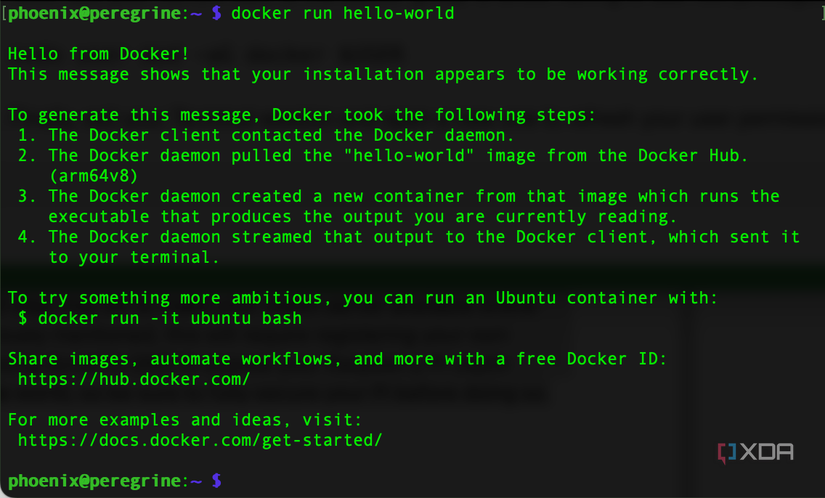Click the bottom phoenix@peregrine prompt text
This screenshot has width=825, height=498.
click(105, 481)
